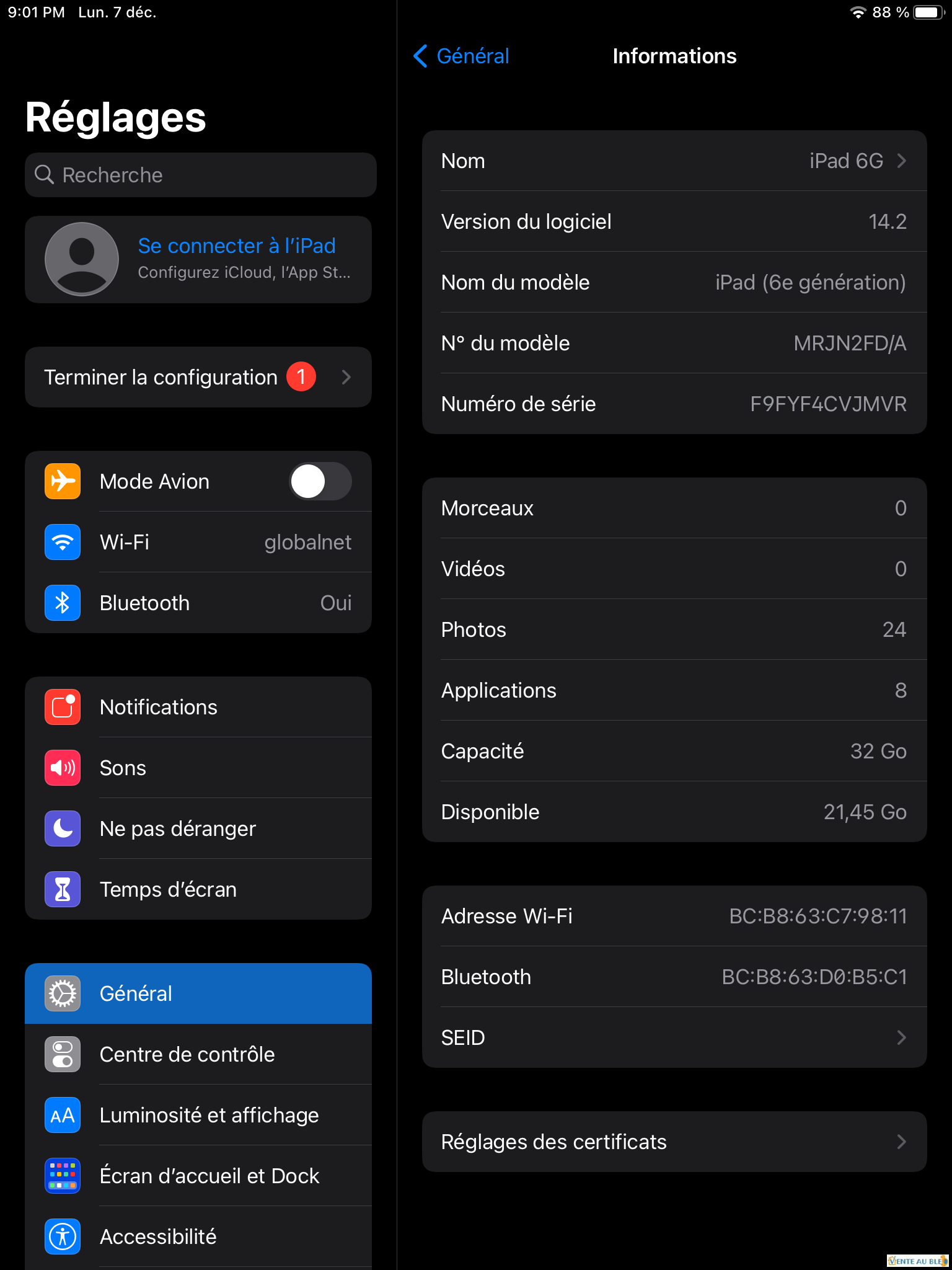Tap the iPad 6G name value

click(846, 161)
